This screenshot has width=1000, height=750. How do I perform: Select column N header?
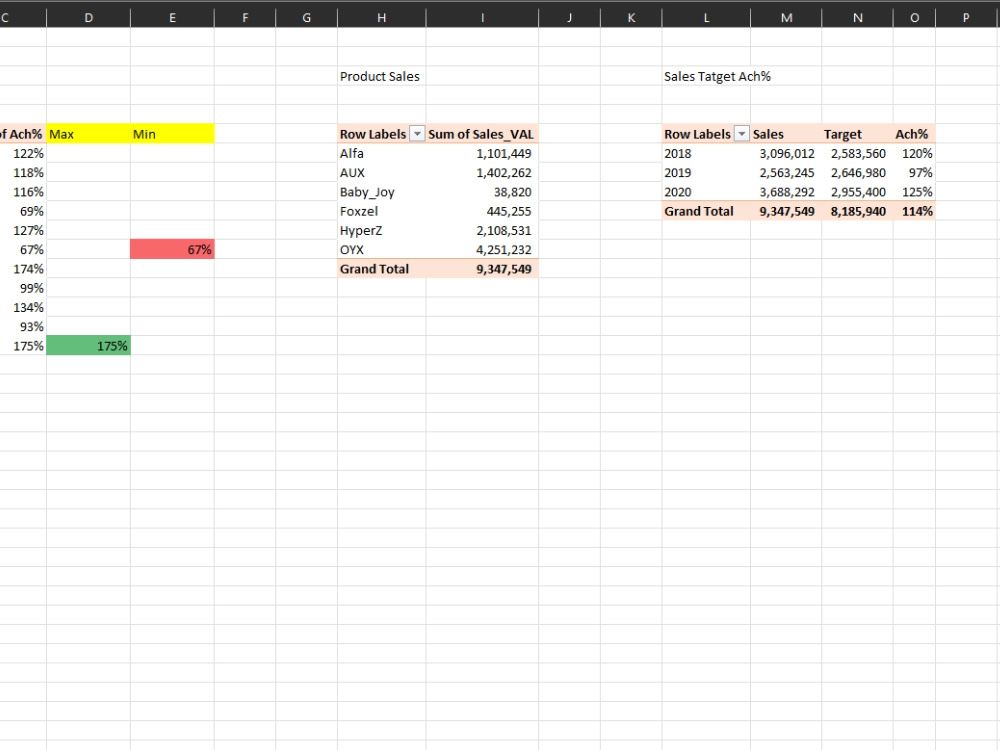coord(858,18)
